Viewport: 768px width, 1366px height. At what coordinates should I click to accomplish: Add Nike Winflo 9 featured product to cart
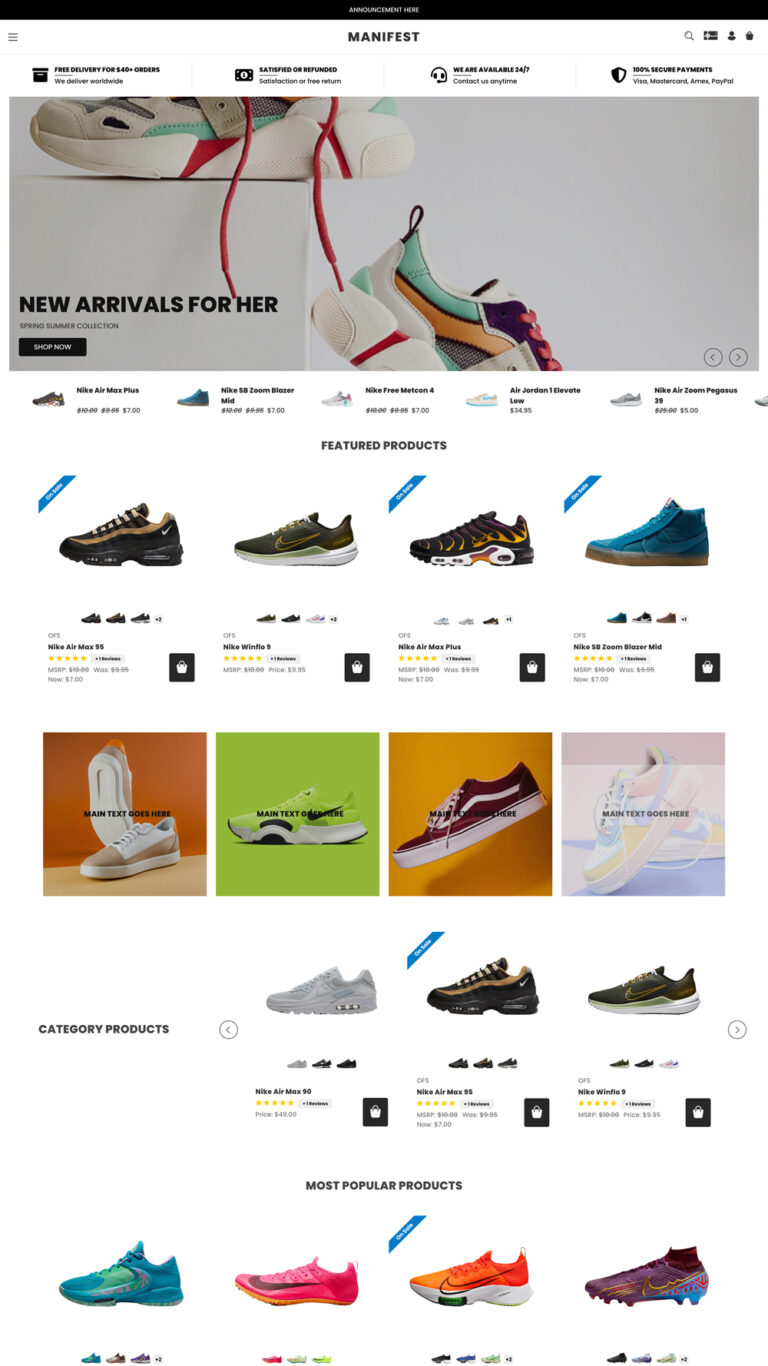pos(357,667)
